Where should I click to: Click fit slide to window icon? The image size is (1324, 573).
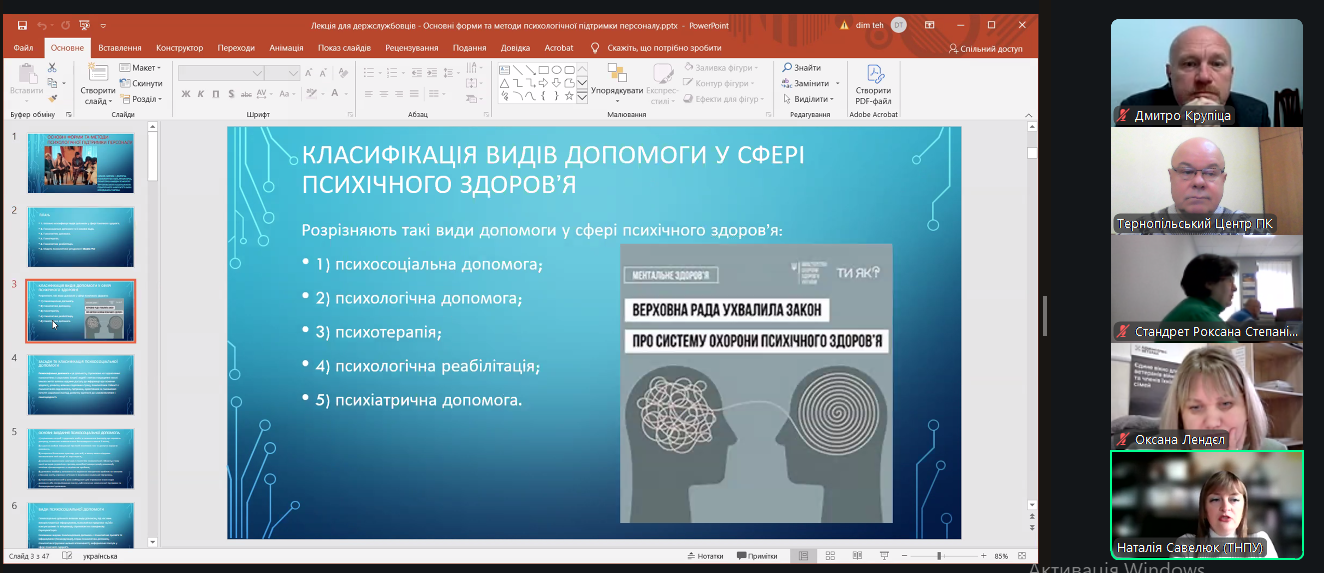[x=1021, y=556]
